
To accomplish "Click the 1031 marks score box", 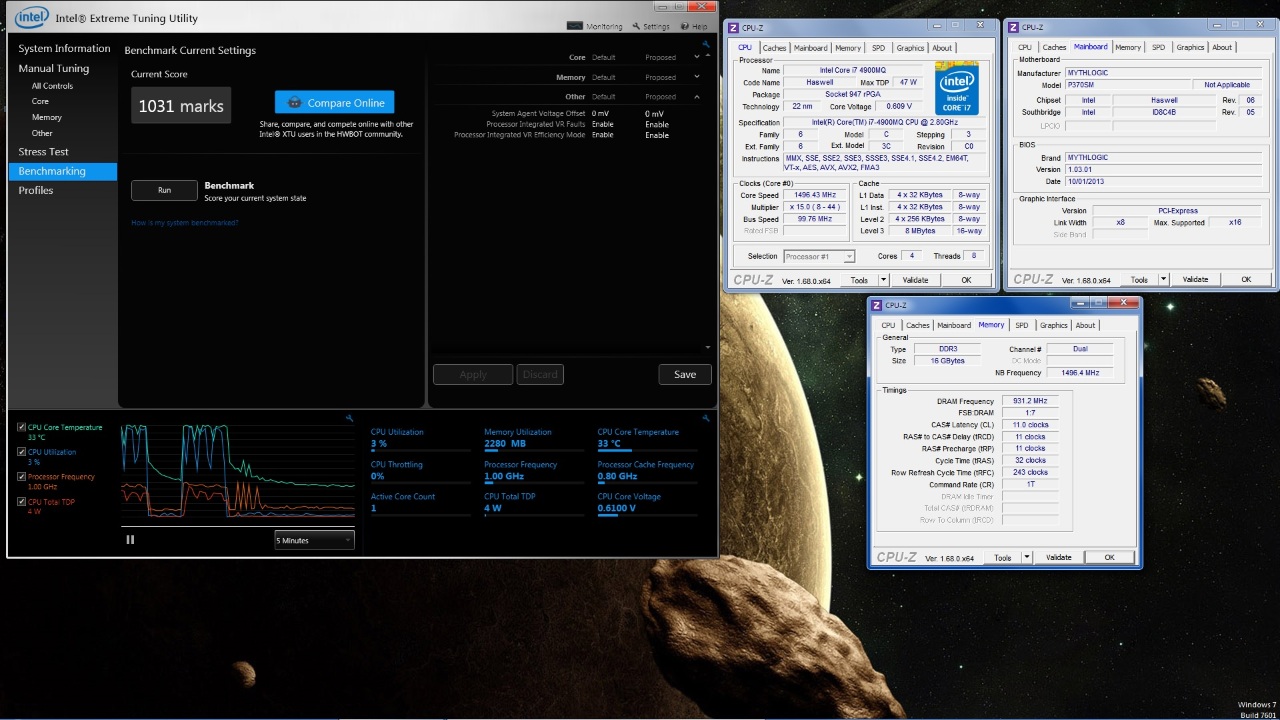I will coord(181,106).
